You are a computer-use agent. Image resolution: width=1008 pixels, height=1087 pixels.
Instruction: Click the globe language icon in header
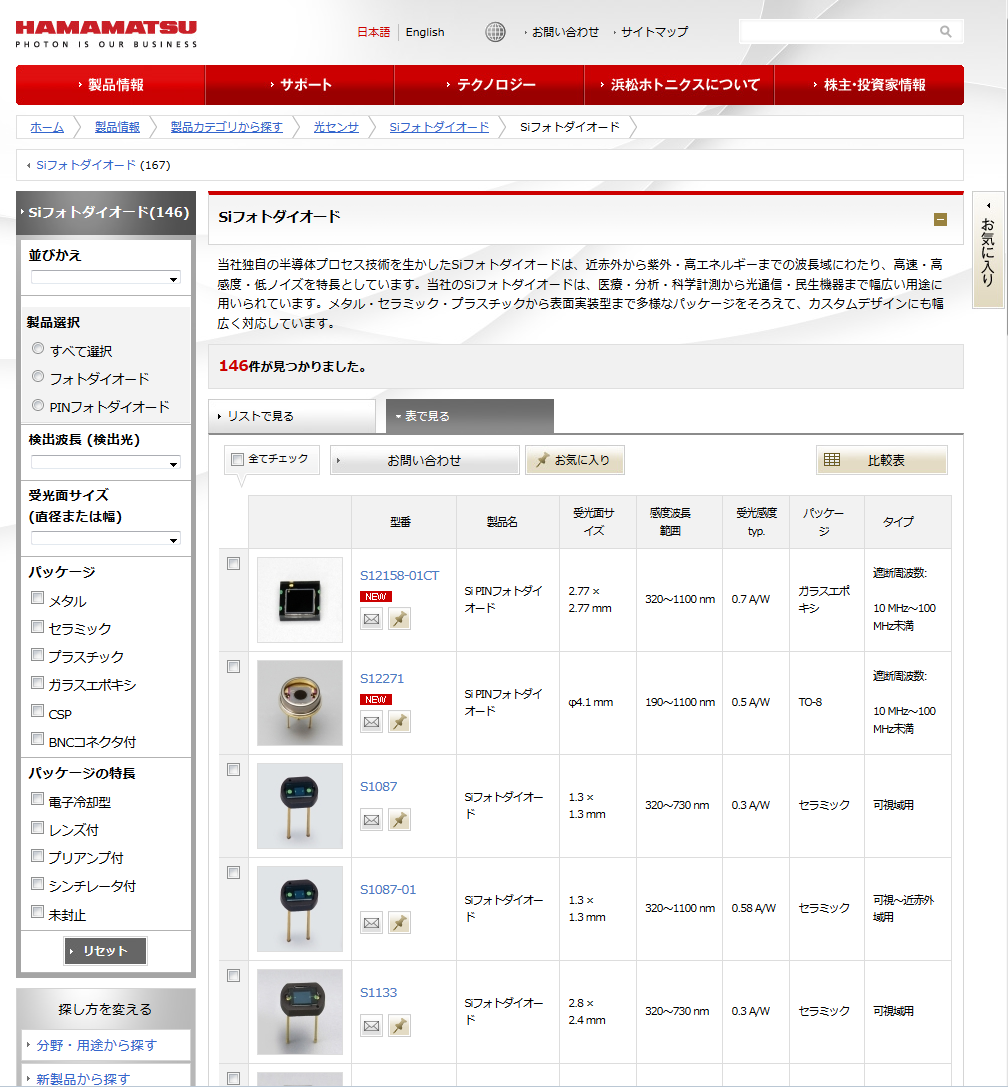[495, 32]
